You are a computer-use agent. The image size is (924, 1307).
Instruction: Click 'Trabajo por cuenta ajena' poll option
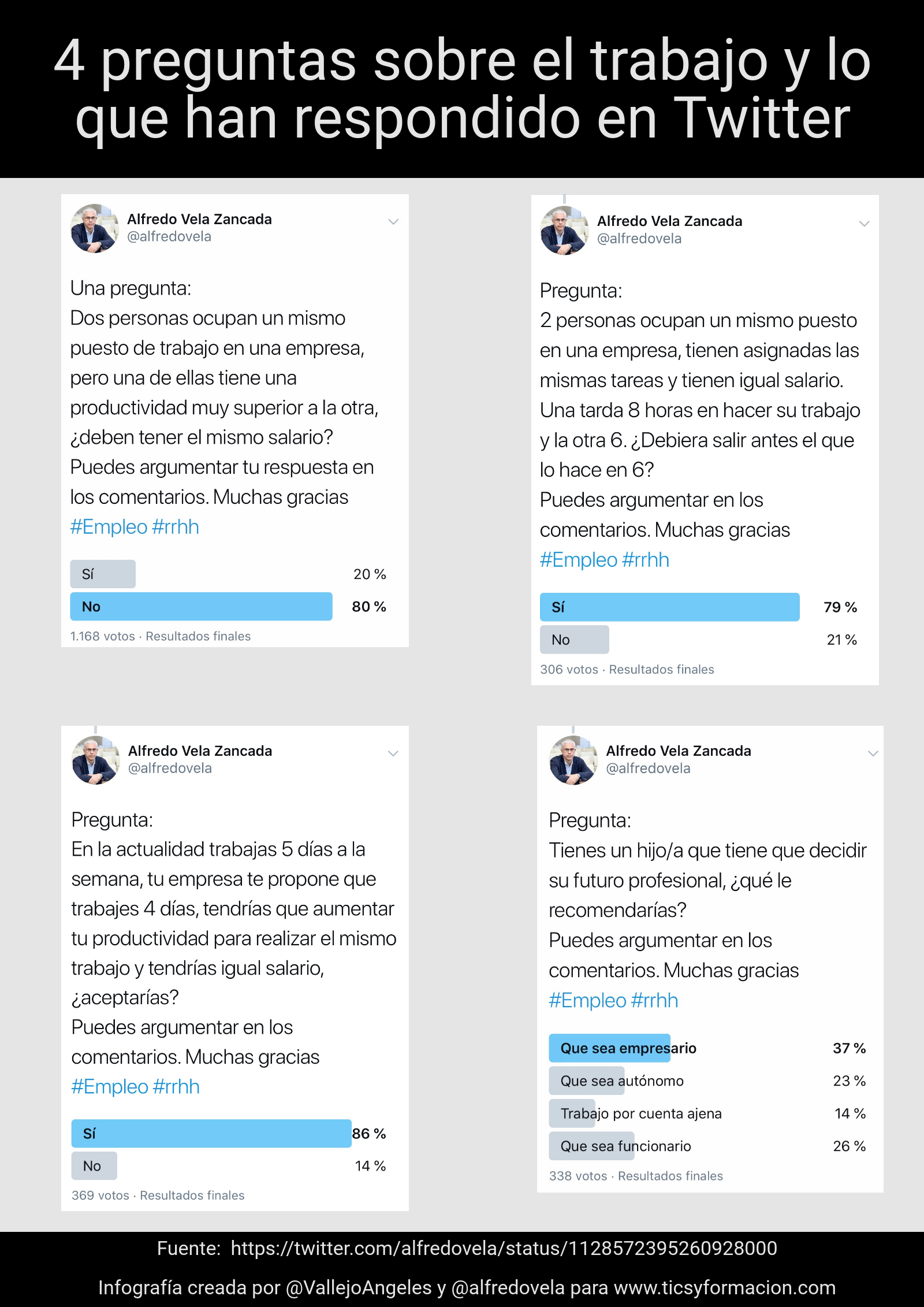pyautogui.click(x=641, y=1113)
